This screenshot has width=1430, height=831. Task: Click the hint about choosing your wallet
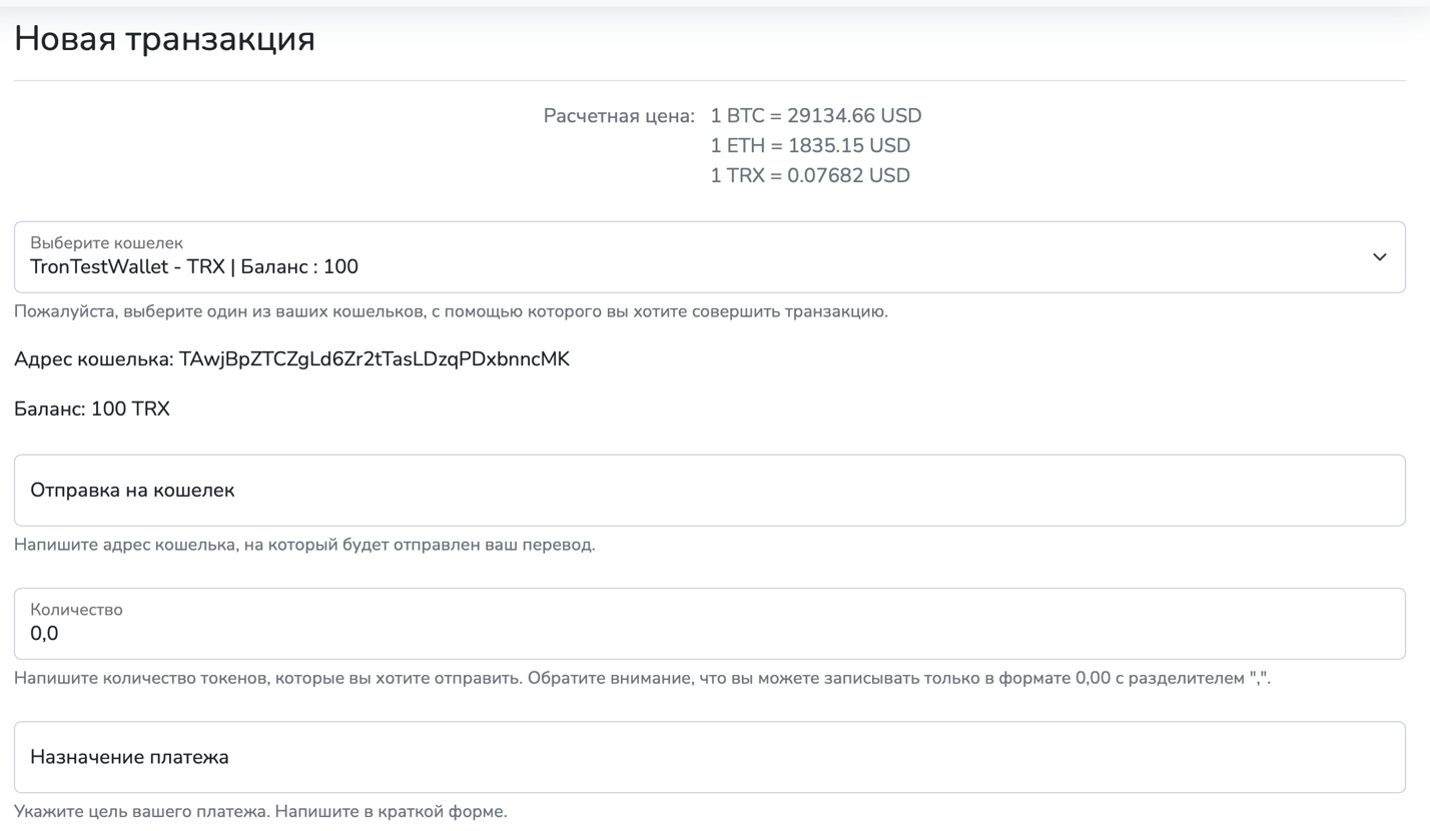pyautogui.click(x=450, y=312)
